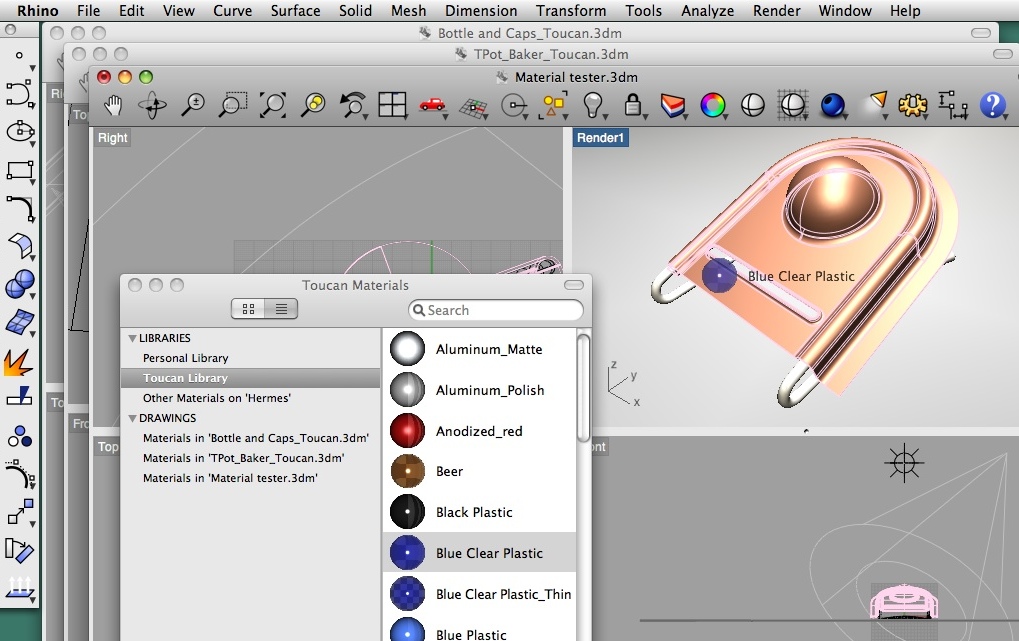Click the blue render sphere icon
The height and width of the screenshot is (641, 1019).
(x=832, y=104)
